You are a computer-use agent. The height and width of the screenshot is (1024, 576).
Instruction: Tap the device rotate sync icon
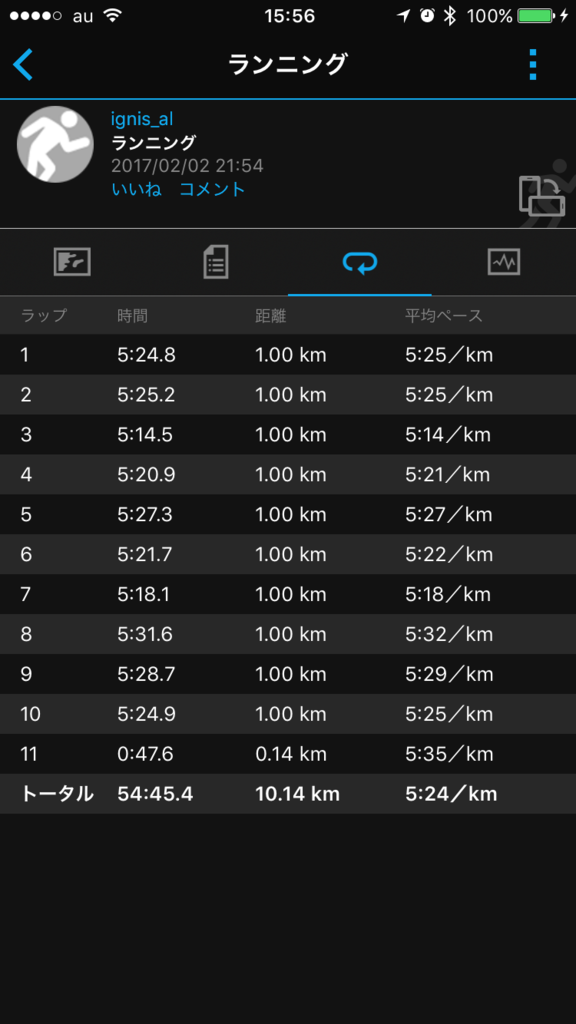(x=541, y=195)
